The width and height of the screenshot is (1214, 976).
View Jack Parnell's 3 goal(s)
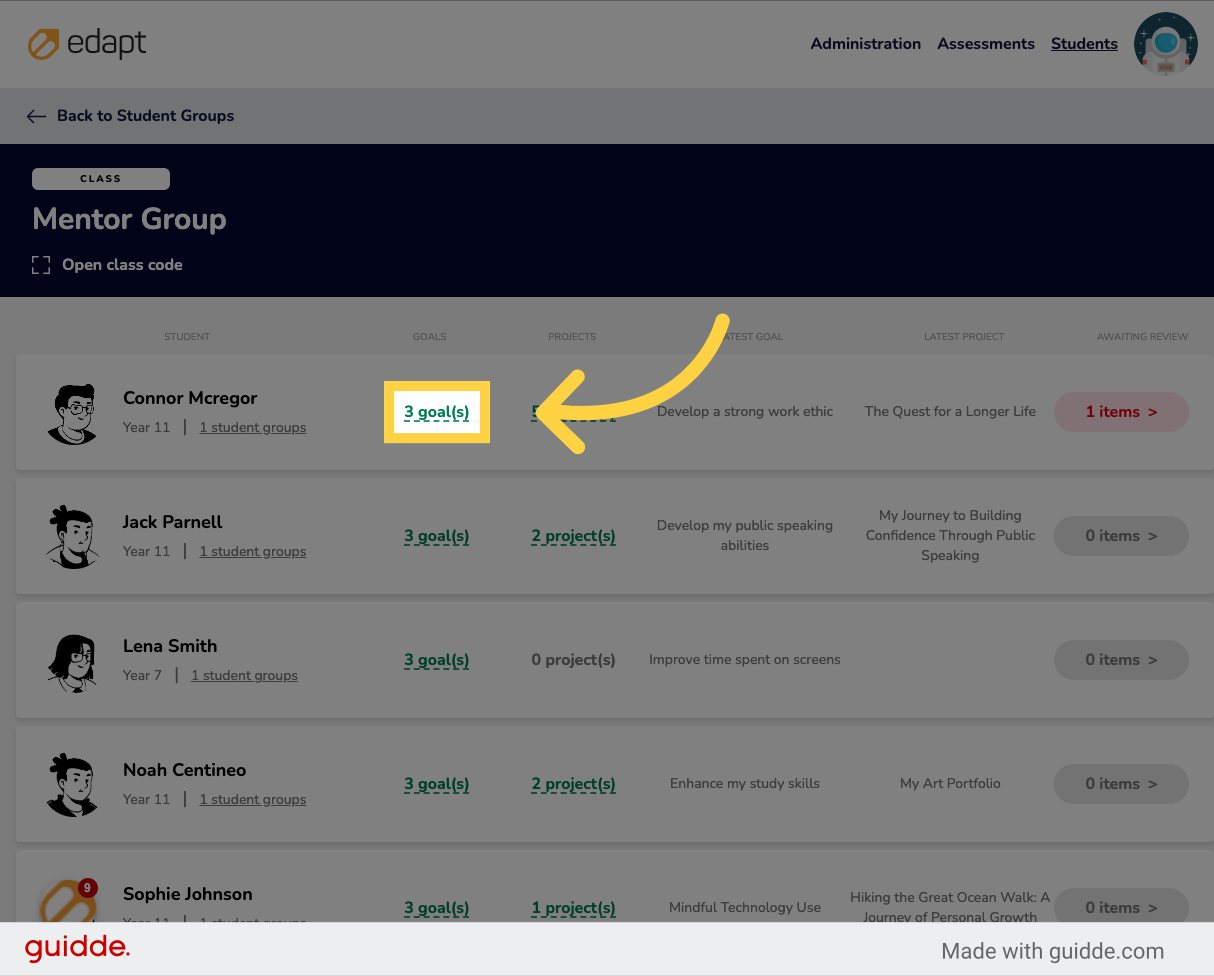point(437,536)
